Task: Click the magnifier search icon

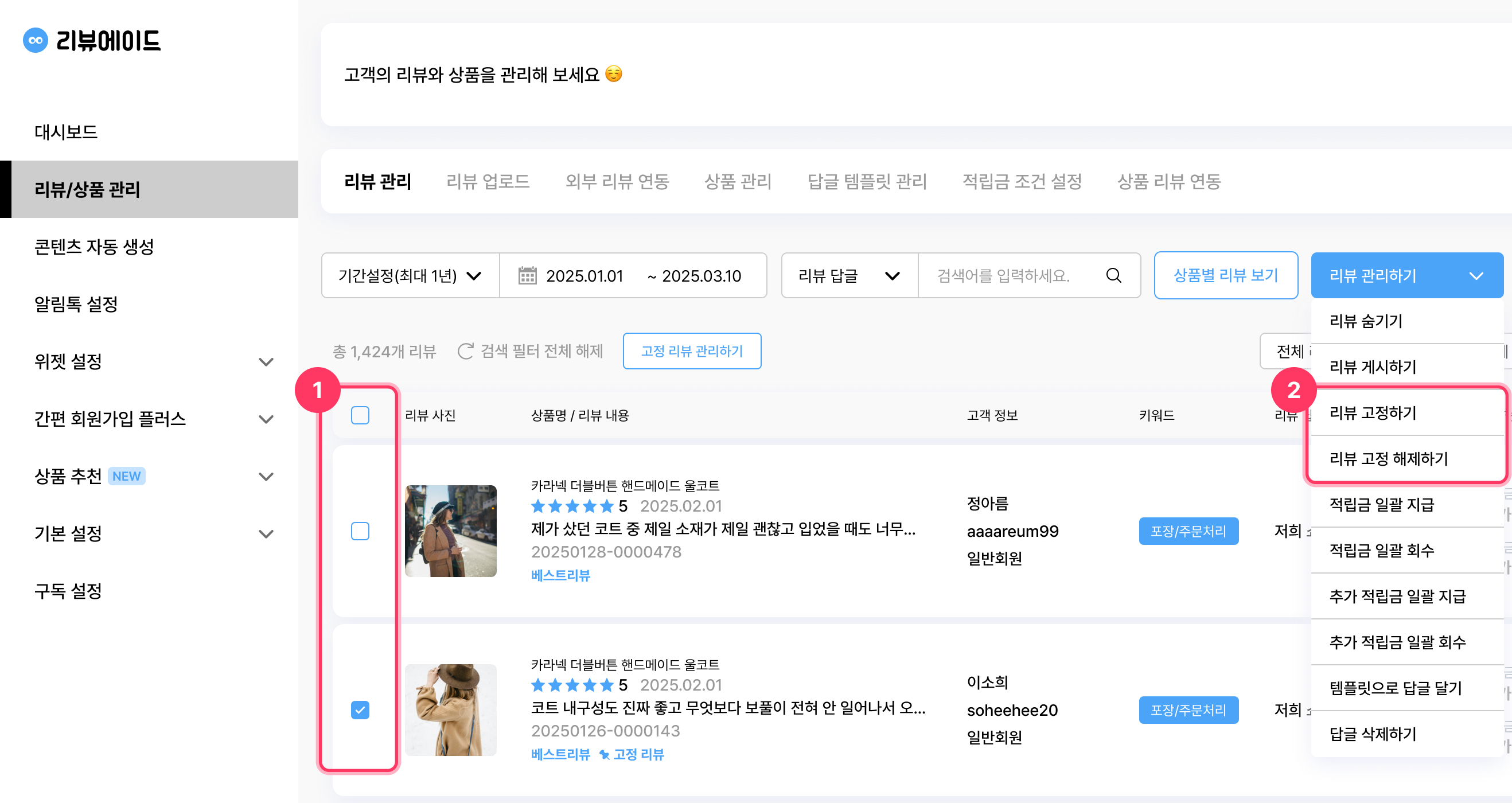Action: tap(1113, 275)
